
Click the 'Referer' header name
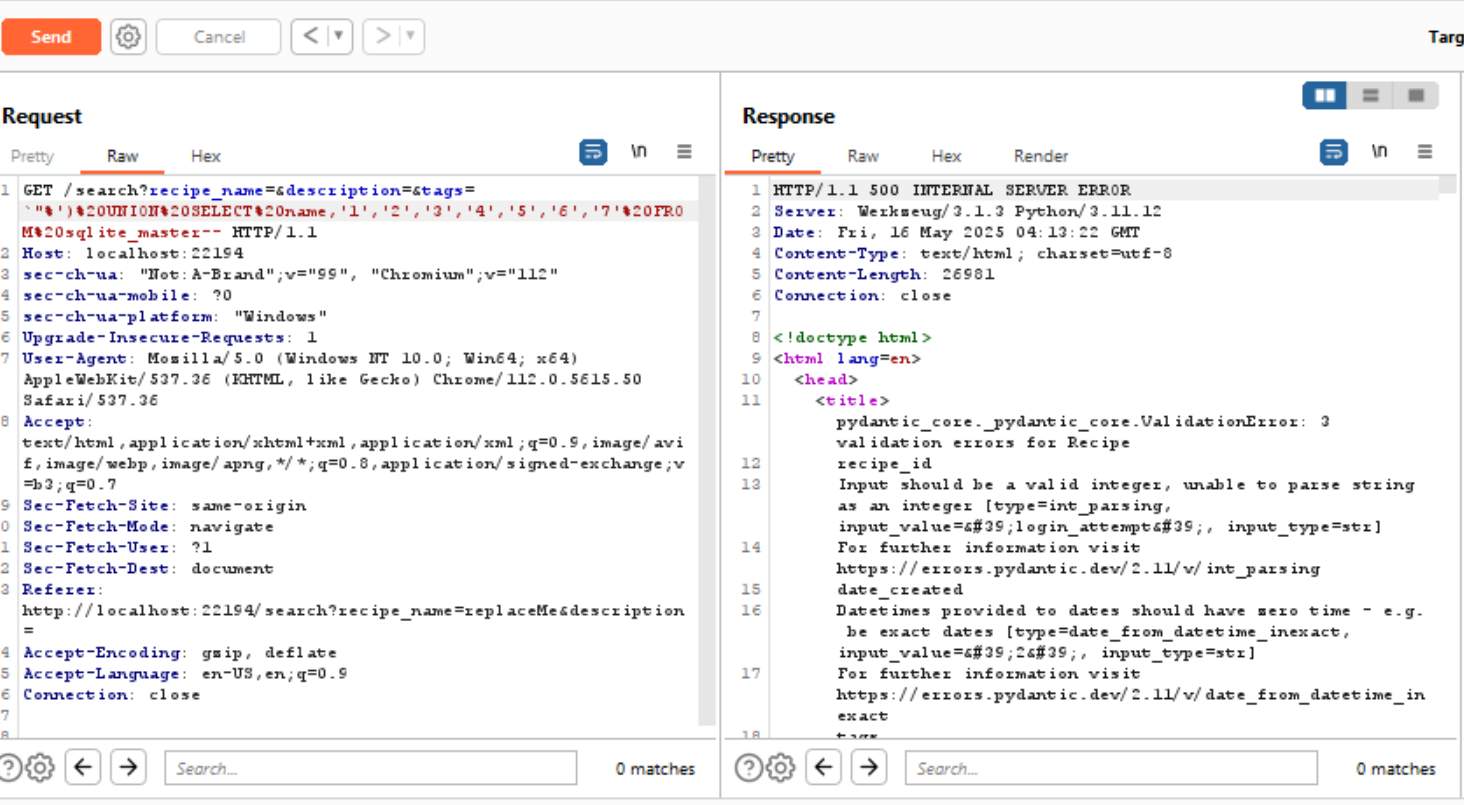[59, 589]
